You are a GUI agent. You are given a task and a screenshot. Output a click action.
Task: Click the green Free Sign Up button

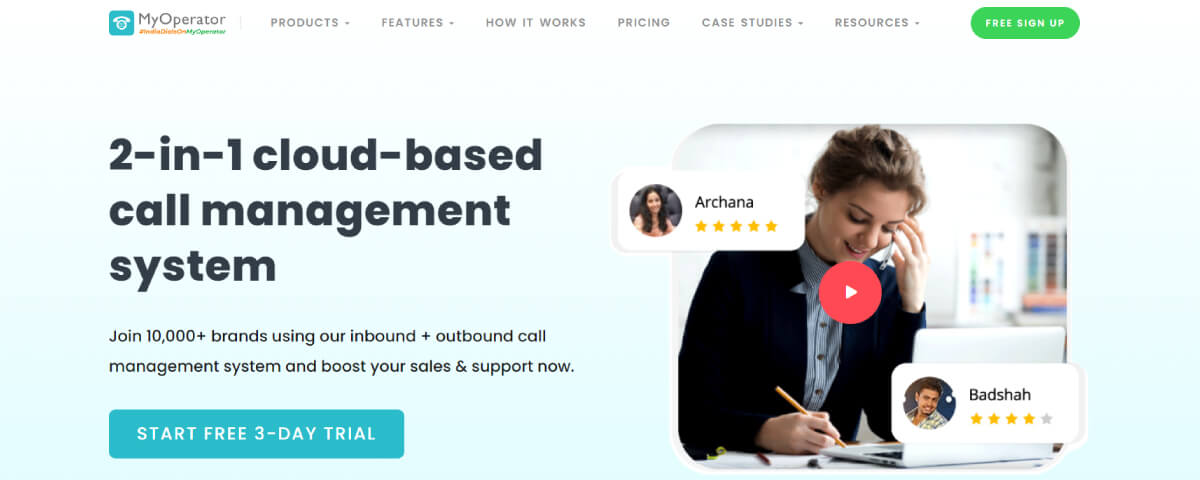pos(1025,22)
